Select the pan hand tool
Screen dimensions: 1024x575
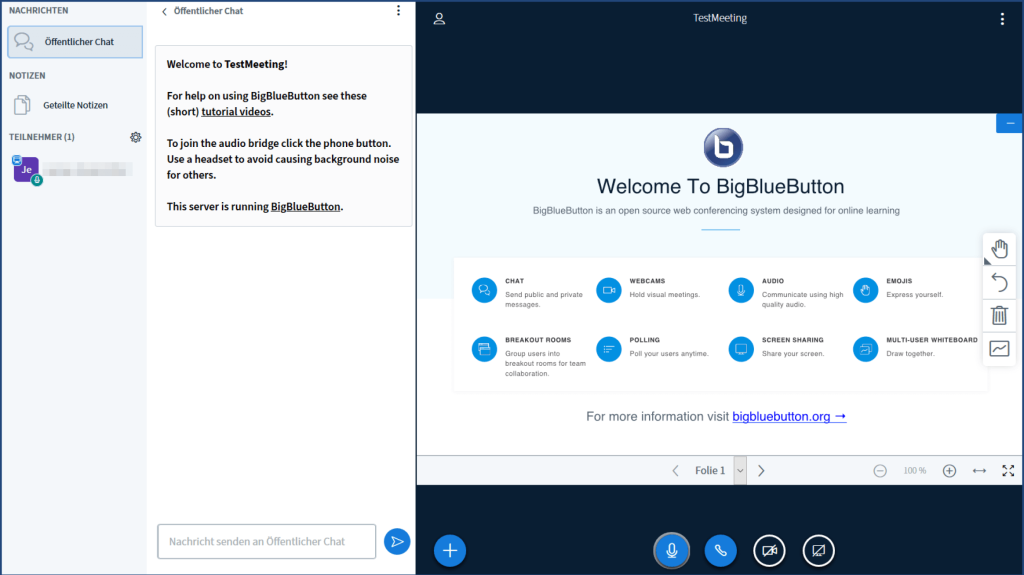coord(999,249)
